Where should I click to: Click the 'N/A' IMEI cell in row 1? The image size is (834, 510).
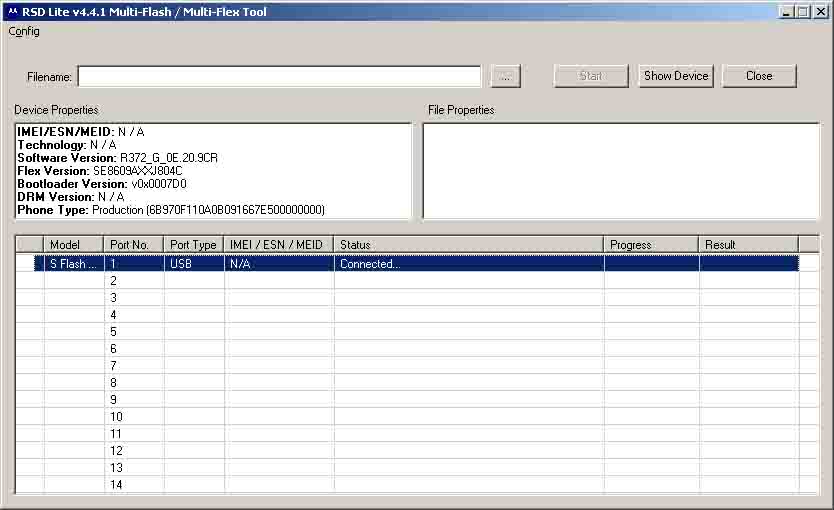point(279,264)
